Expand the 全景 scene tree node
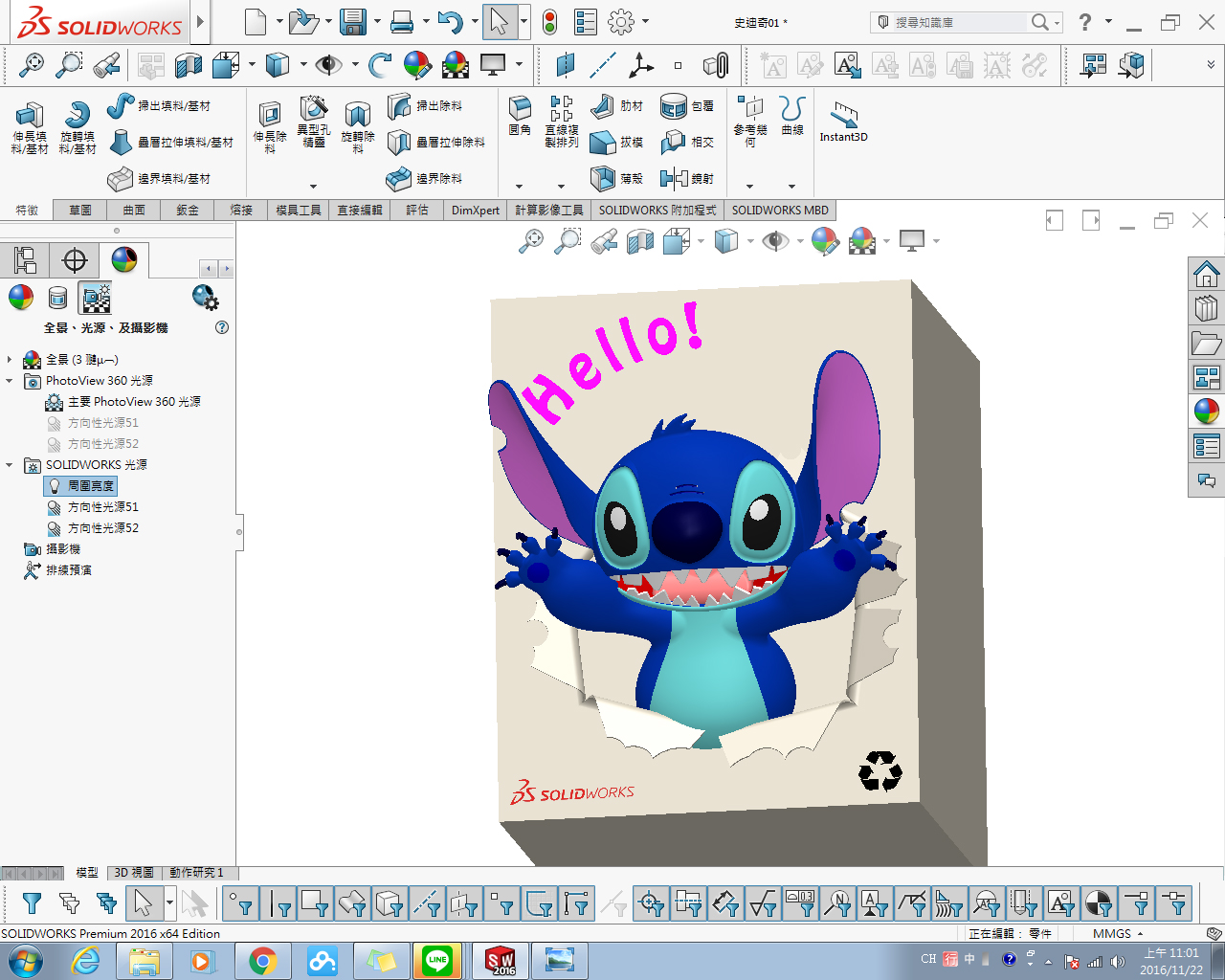 tap(10, 360)
